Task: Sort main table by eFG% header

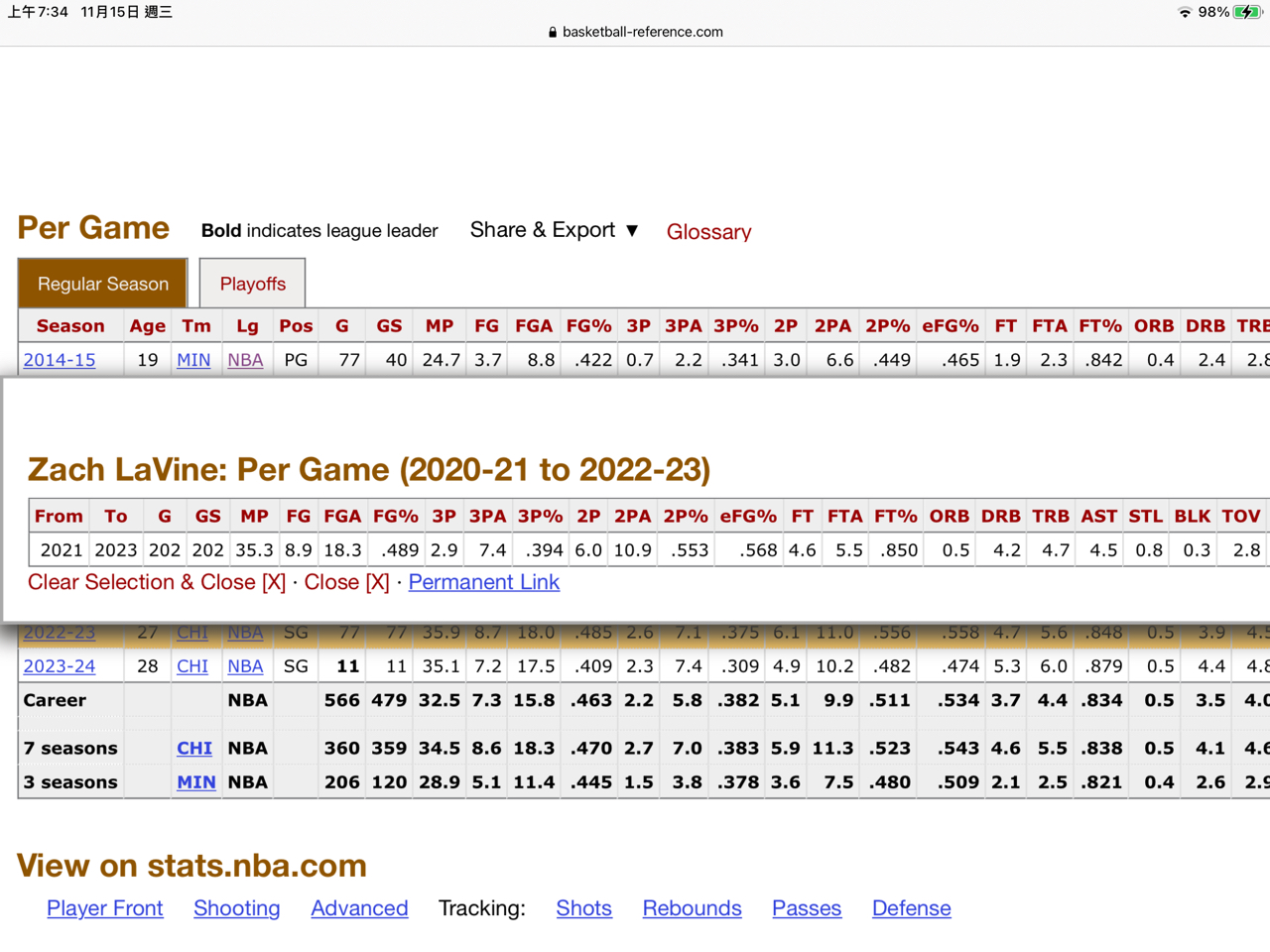Action: (951, 326)
